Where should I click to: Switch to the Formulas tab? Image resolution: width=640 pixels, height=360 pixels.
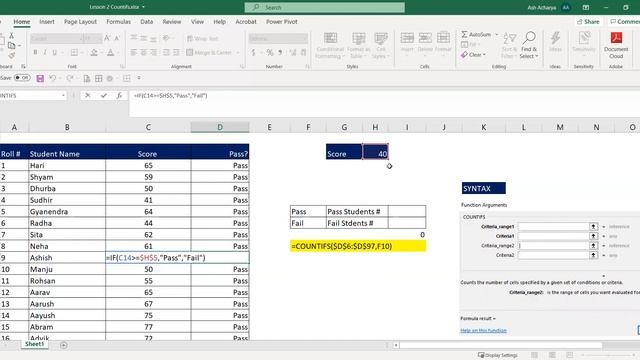[x=118, y=22]
